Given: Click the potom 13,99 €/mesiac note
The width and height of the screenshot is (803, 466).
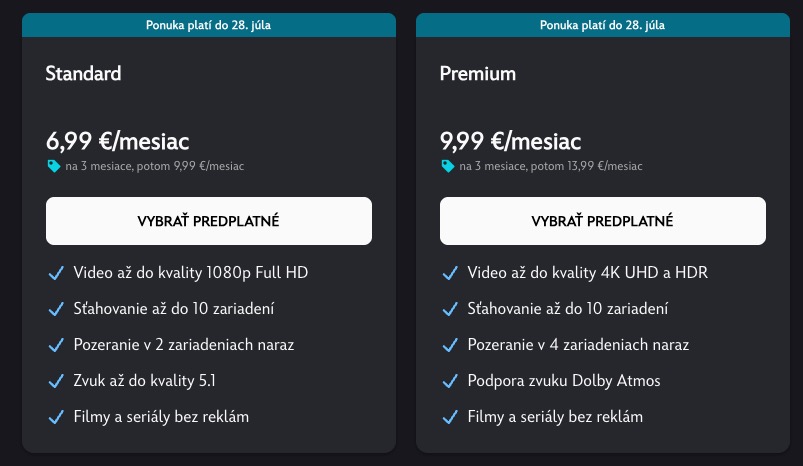Looking at the screenshot, I should [586, 166].
